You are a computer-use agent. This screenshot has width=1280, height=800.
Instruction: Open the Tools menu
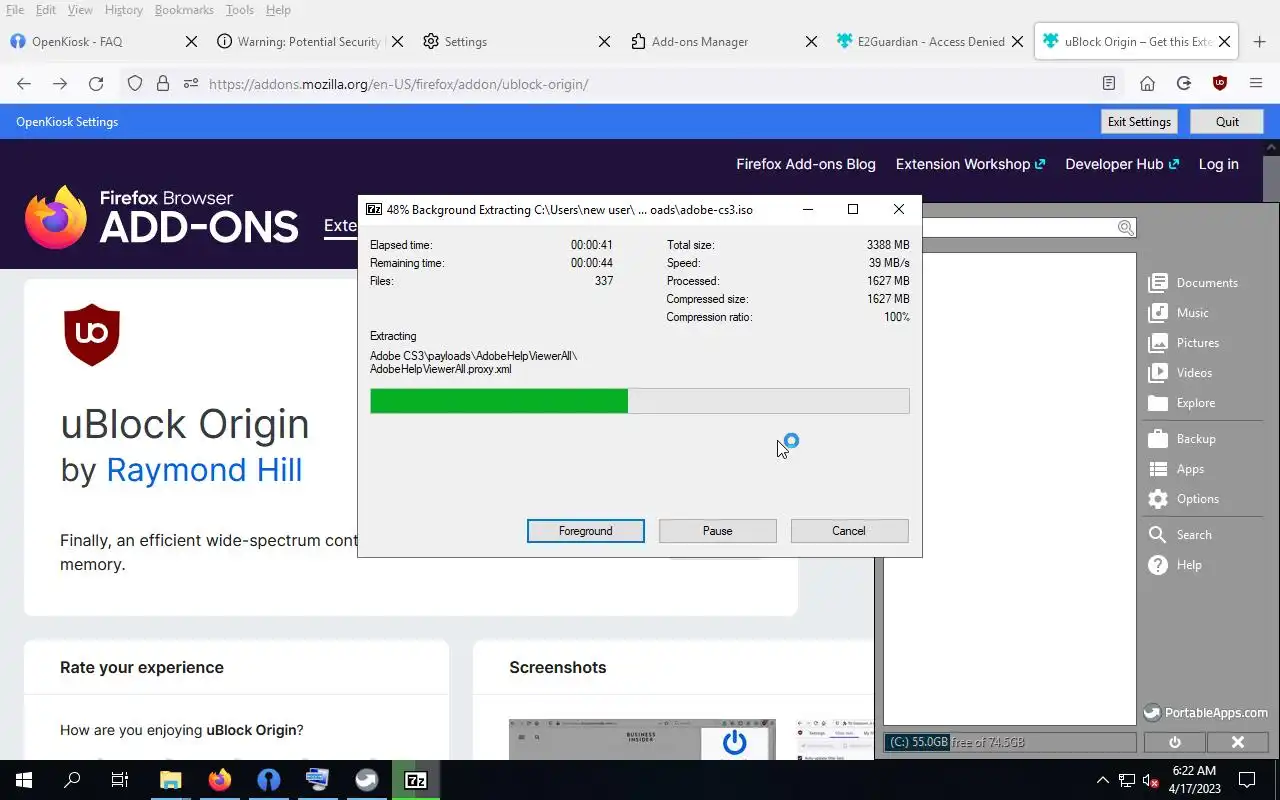(239, 10)
